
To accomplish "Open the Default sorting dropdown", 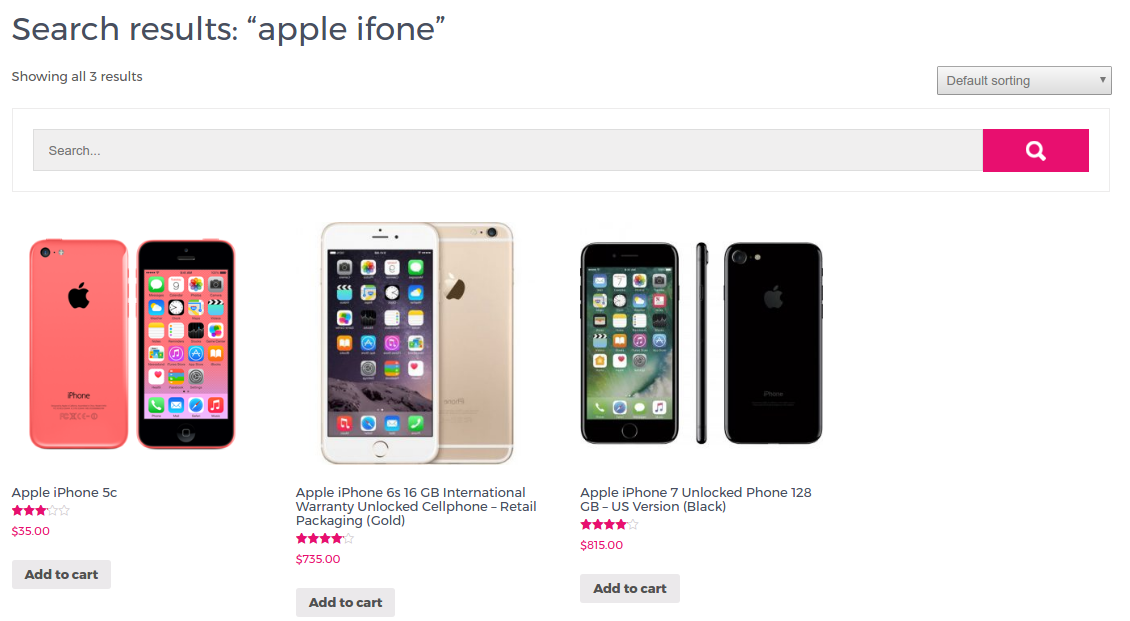I will point(1023,81).
